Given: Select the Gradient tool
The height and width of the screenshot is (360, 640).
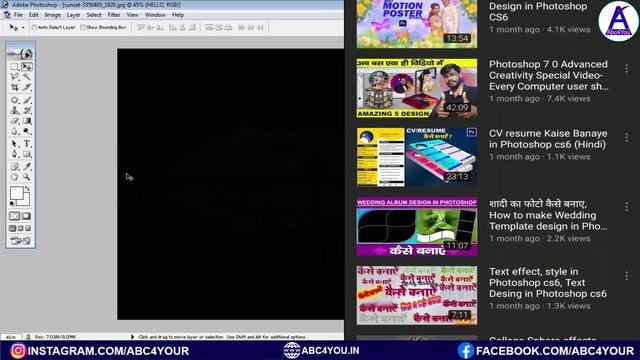Looking at the screenshot, I should pos(27,121).
